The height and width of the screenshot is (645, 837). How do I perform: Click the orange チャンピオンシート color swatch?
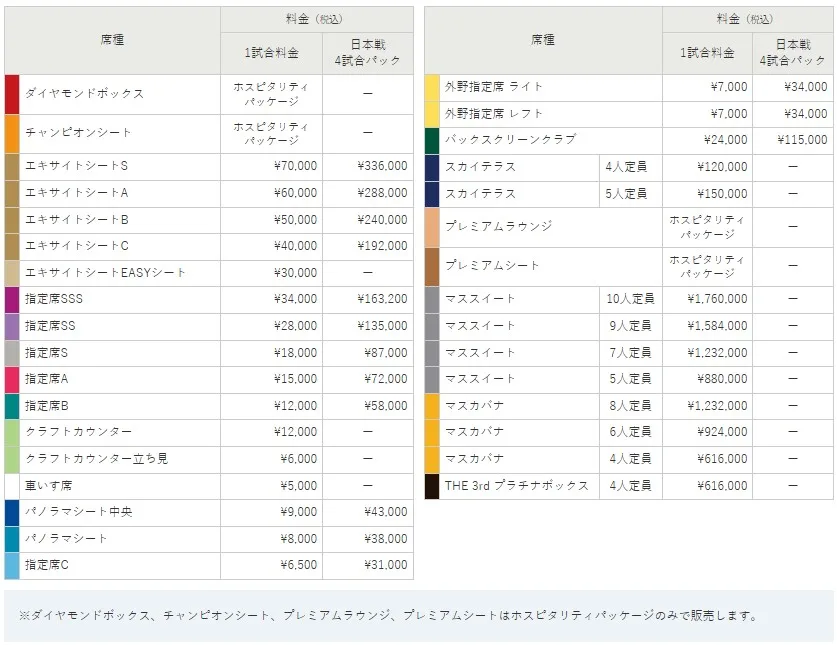tap(12, 133)
